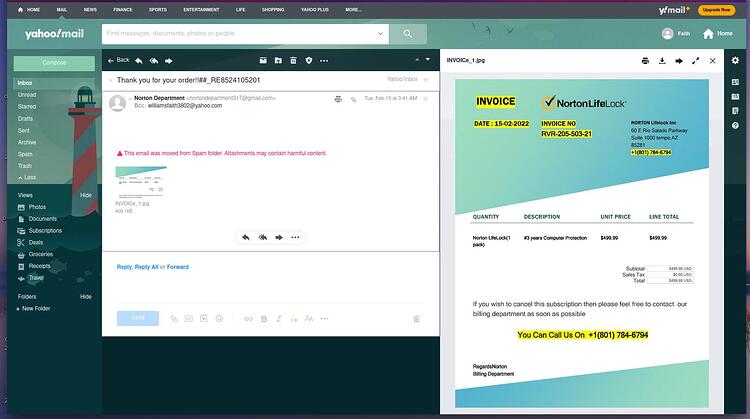Click the Forward link below message
The height and width of the screenshot is (419, 750).
click(x=177, y=267)
